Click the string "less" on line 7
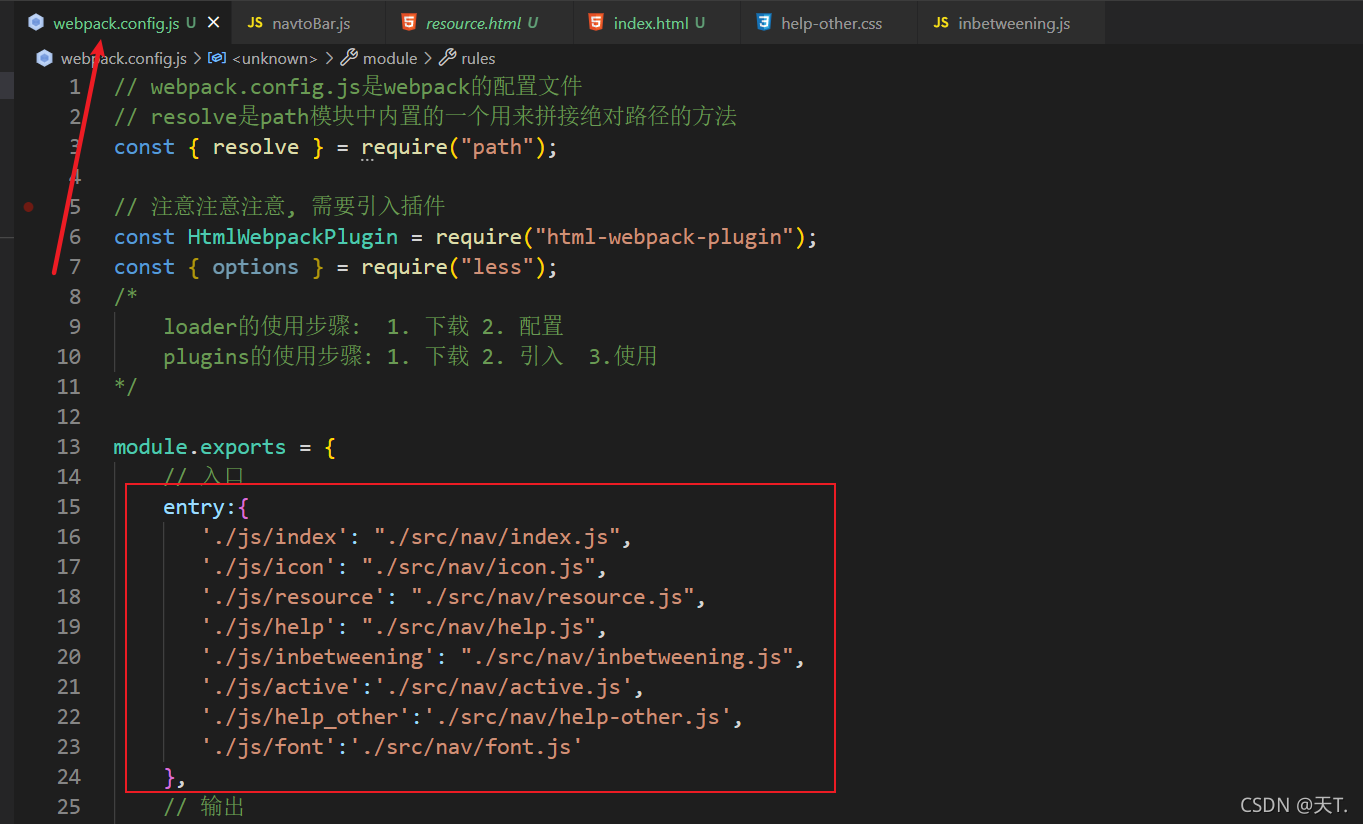1363x824 pixels. pos(497,267)
